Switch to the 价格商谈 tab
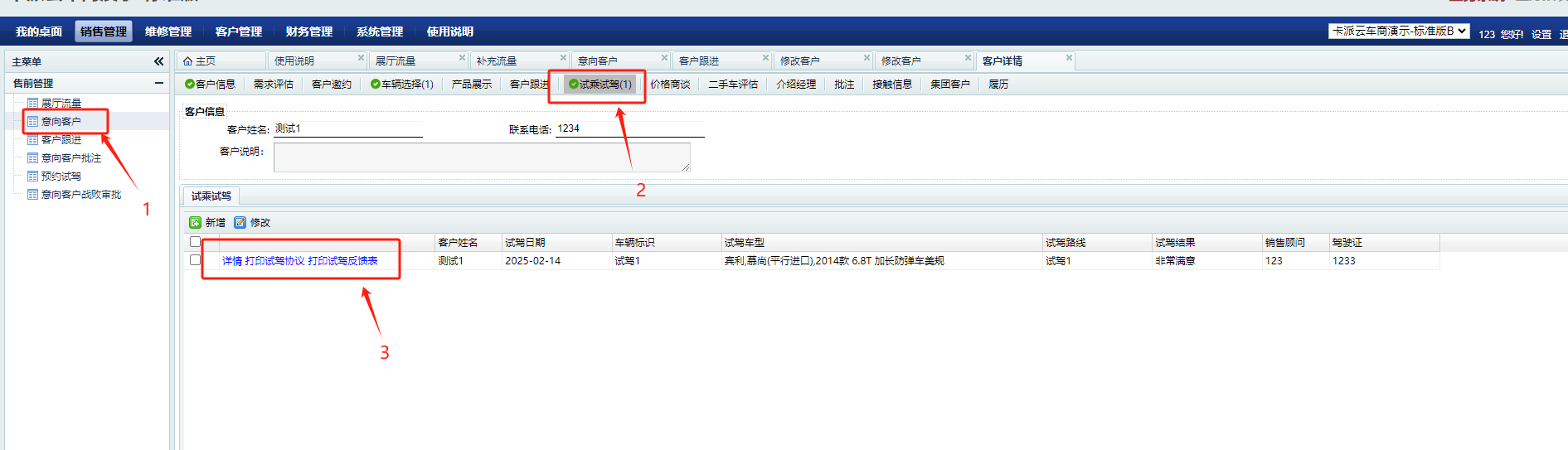1568x450 pixels. pyautogui.click(x=670, y=85)
